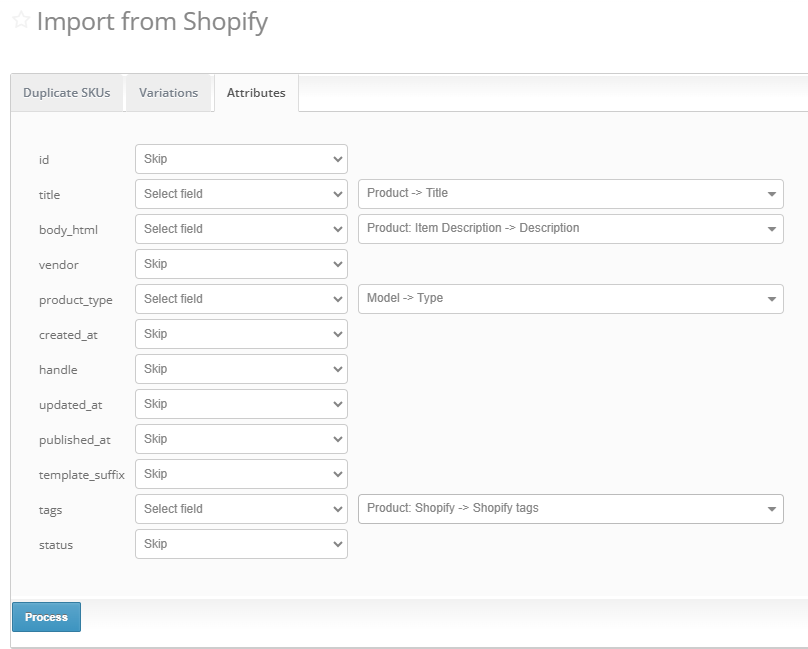Open the vendor mapping dropdown
The image size is (808, 649).
[x=241, y=264]
